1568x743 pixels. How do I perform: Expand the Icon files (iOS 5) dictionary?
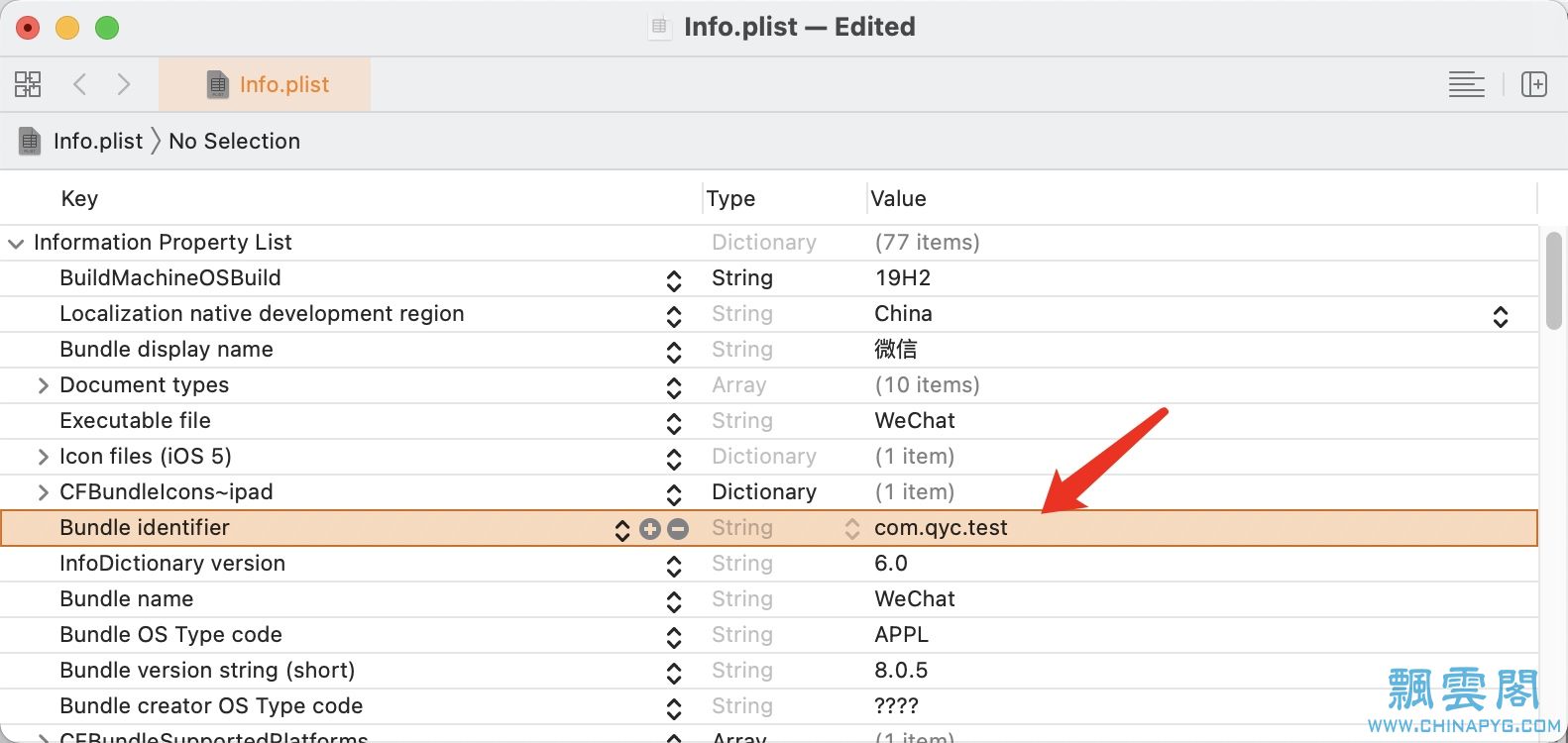[x=43, y=457]
